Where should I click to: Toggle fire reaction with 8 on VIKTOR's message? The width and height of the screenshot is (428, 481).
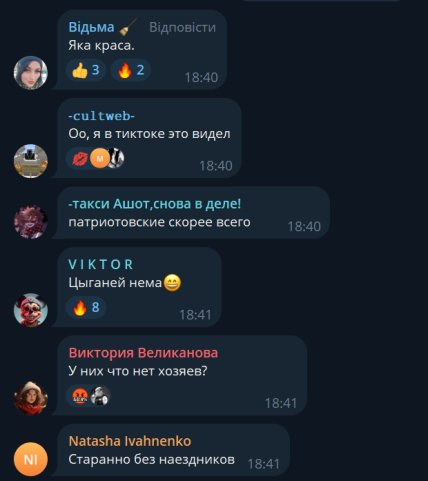[x=86, y=307]
